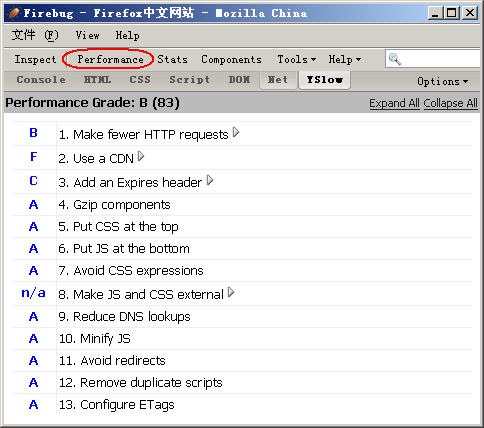Show the Components view
Image resolution: width=484 pixels, height=428 pixels.
[231, 59]
